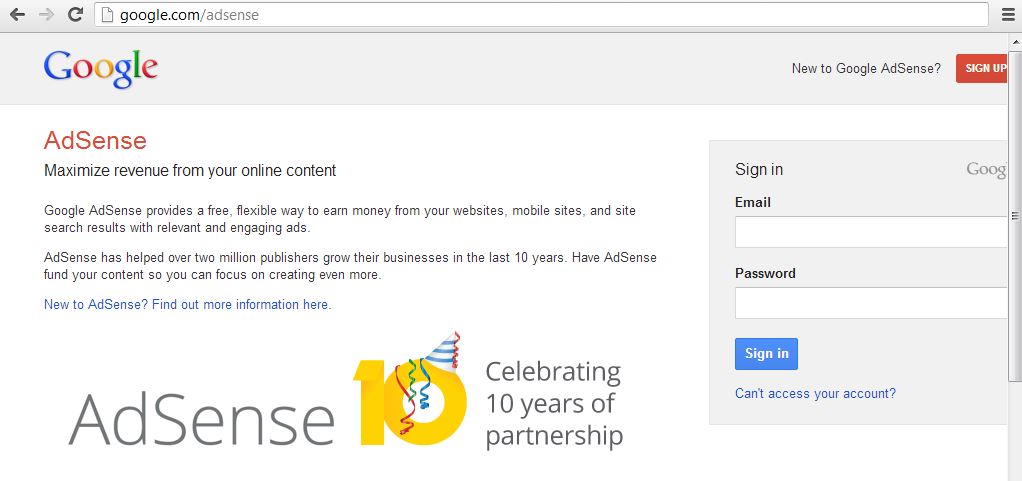Open the Chrome hamburger menu
This screenshot has height=481, width=1022.
click(x=1008, y=14)
